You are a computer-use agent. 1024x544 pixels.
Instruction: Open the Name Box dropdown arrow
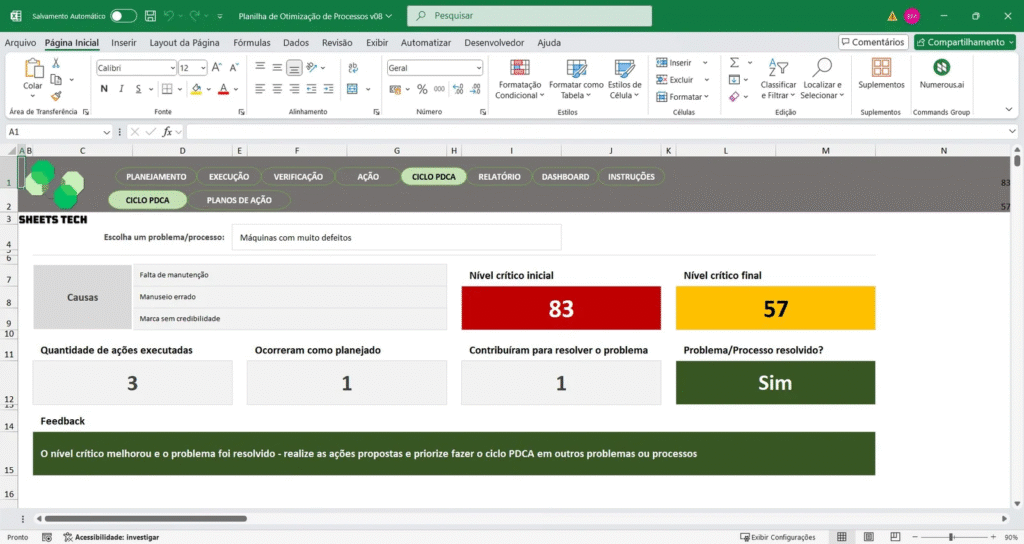click(106, 132)
